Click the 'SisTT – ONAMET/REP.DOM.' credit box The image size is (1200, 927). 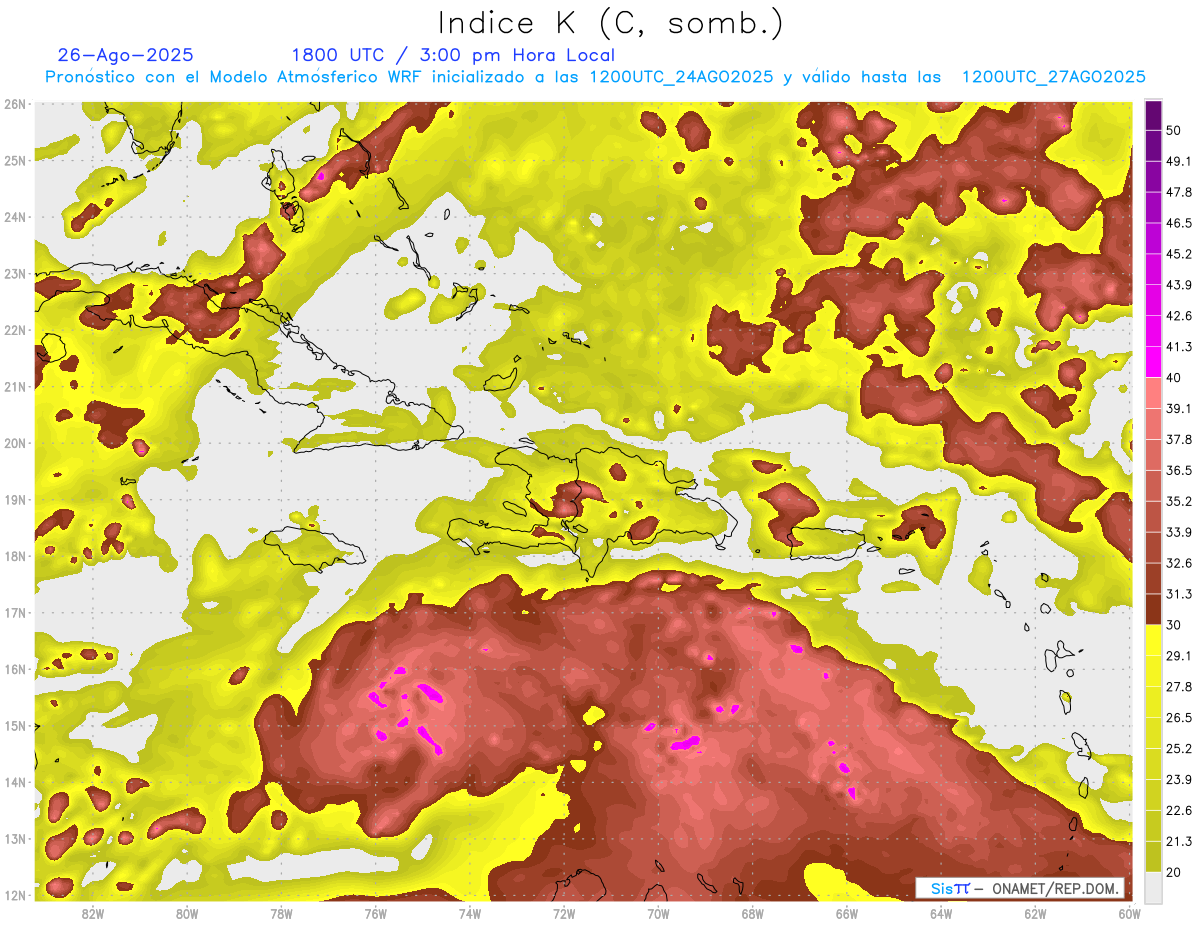pos(1021,888)
